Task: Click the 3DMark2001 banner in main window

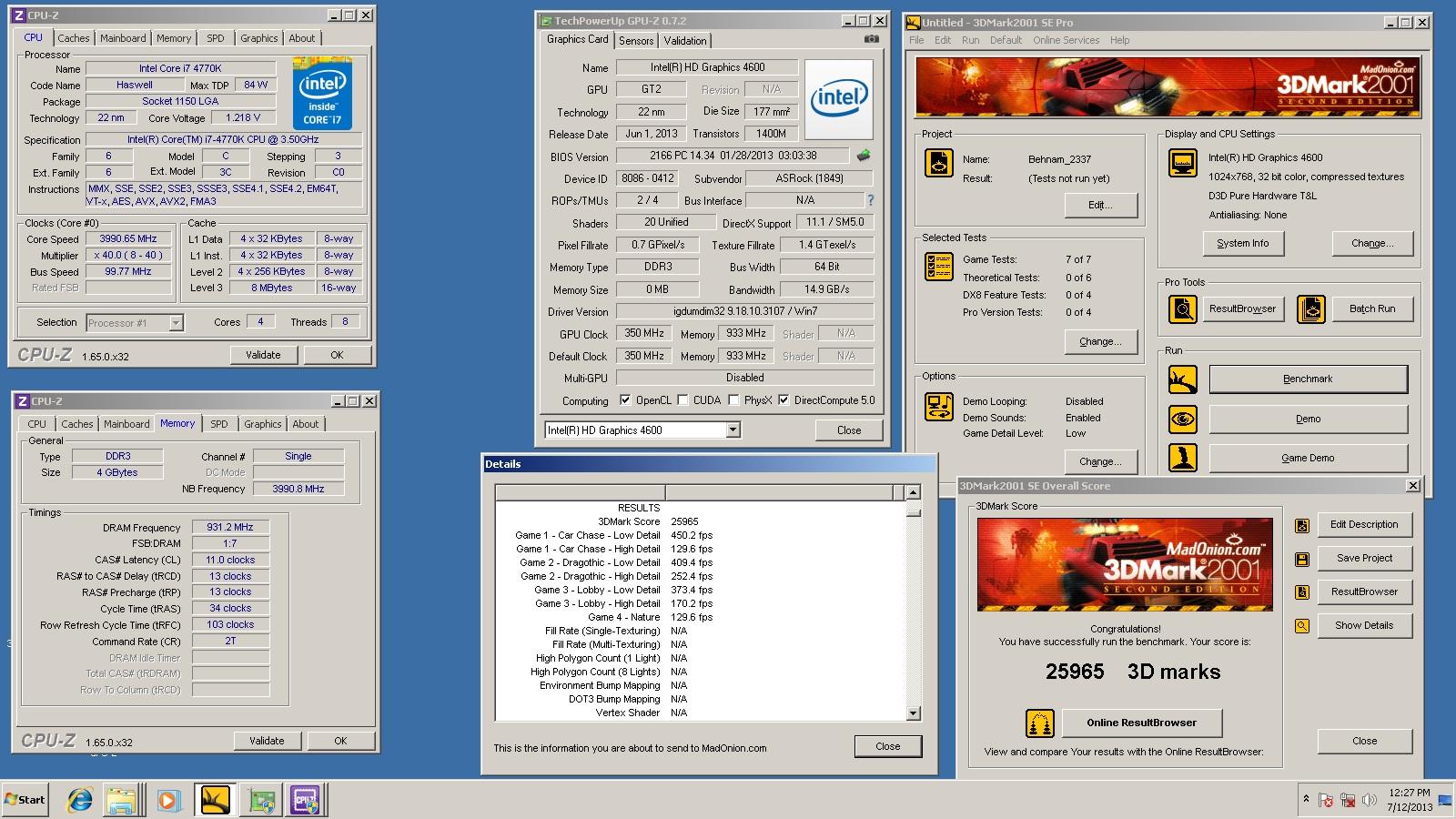Action: click(1168, 86)
